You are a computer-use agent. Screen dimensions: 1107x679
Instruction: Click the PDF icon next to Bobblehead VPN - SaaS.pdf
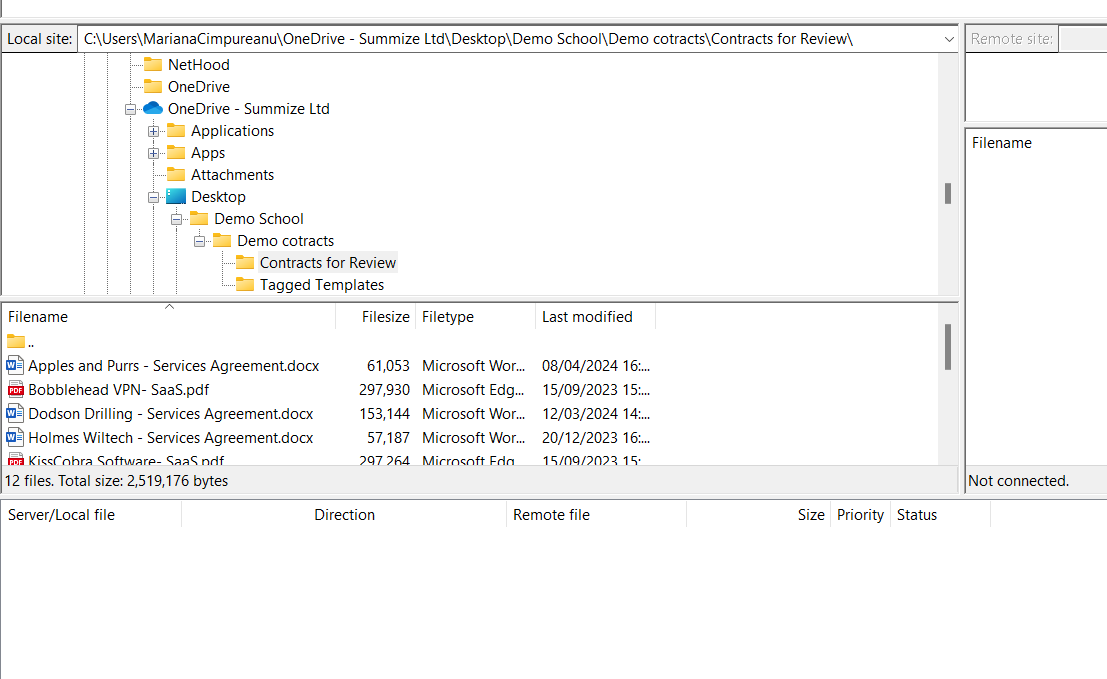tap(14, 389)
